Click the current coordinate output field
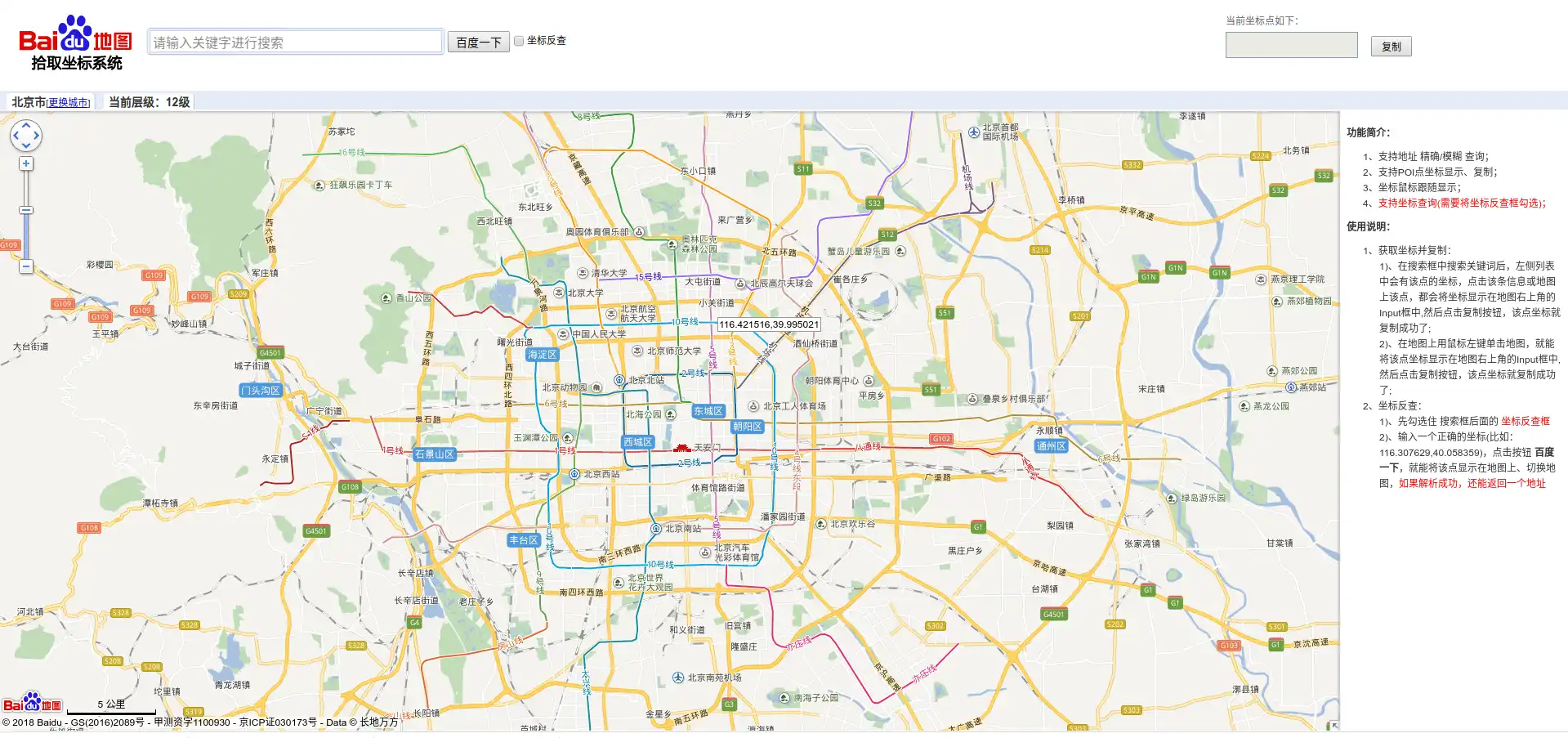The width and height of the screenshot is (1568, 738). pyautogui.click(x=1291, y=46)
